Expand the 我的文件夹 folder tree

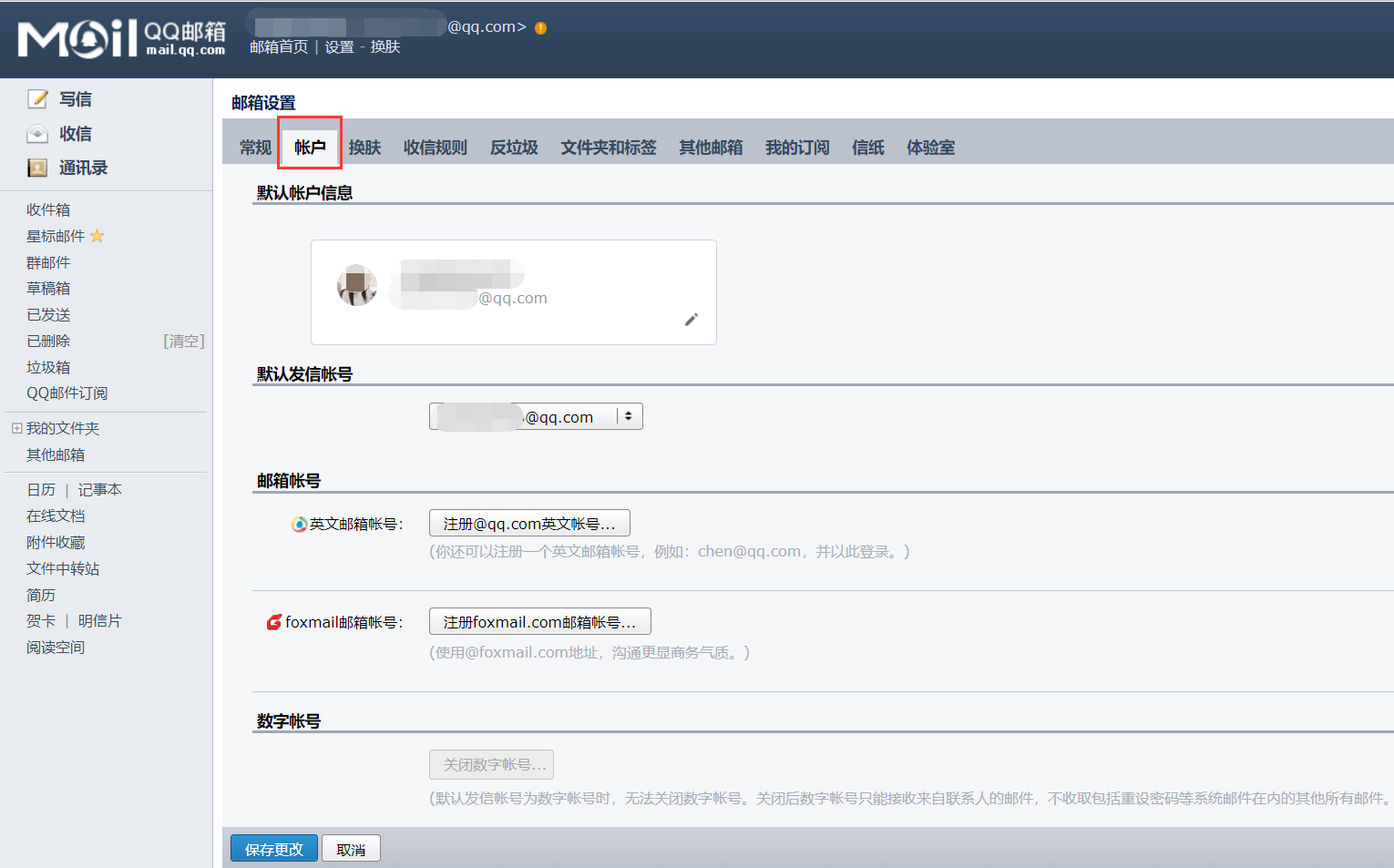click(x=15, y=427)
